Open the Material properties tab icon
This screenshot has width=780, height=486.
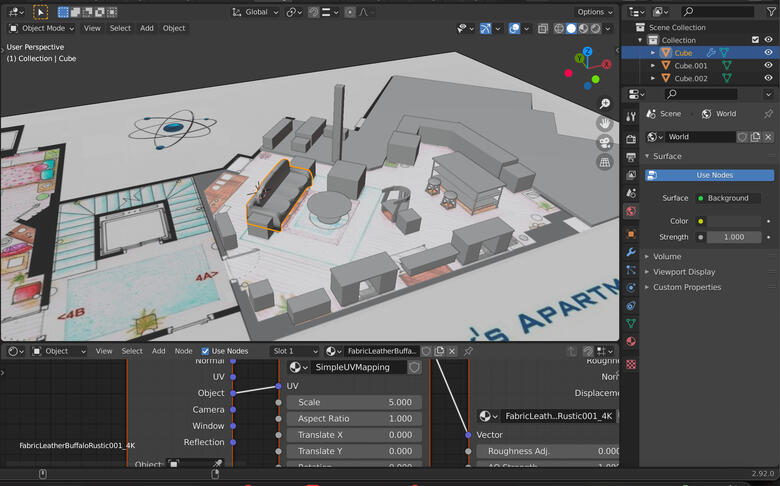coord(631,342)
